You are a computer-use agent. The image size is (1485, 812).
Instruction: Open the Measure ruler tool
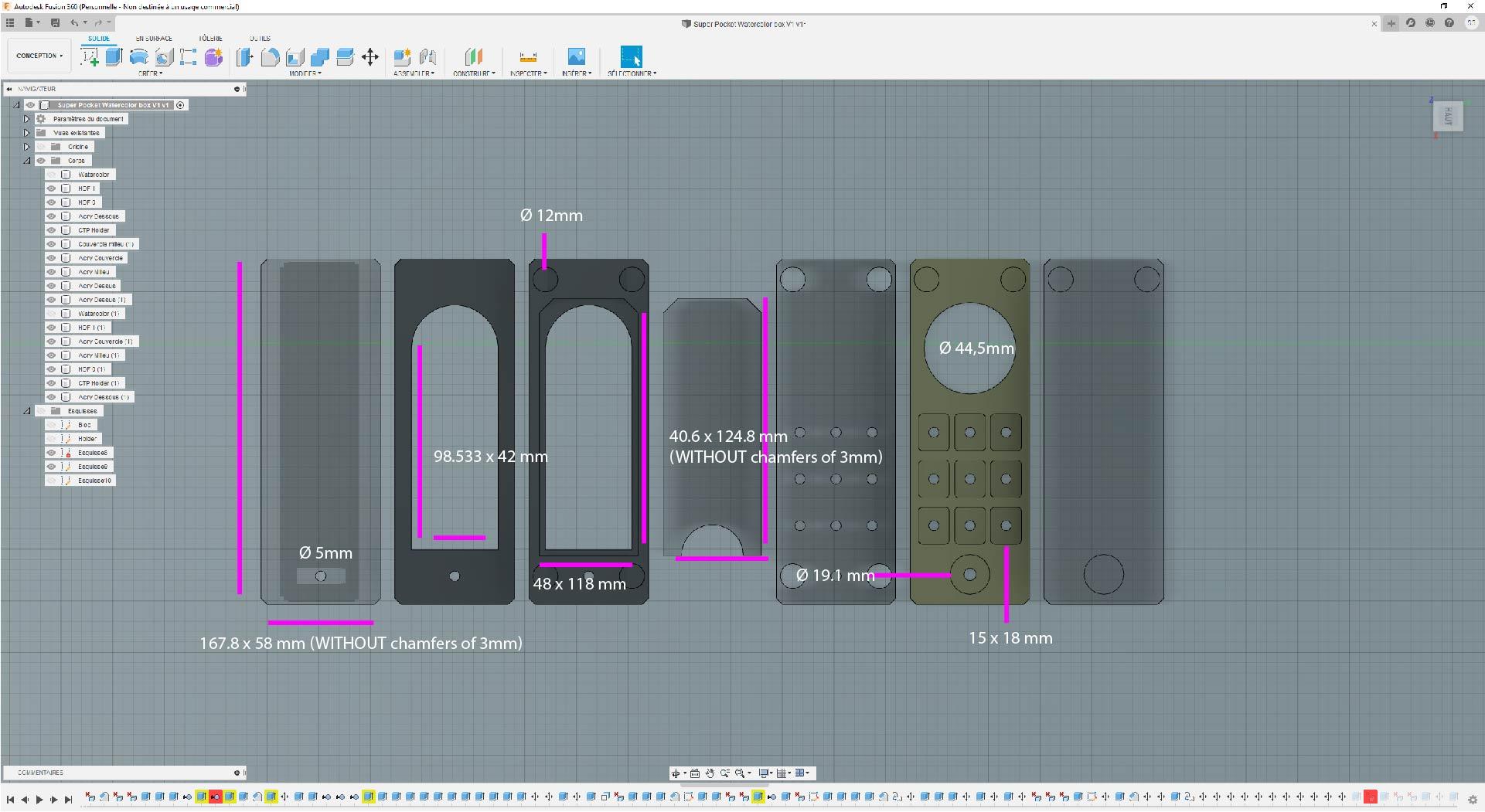click(529, 56)
